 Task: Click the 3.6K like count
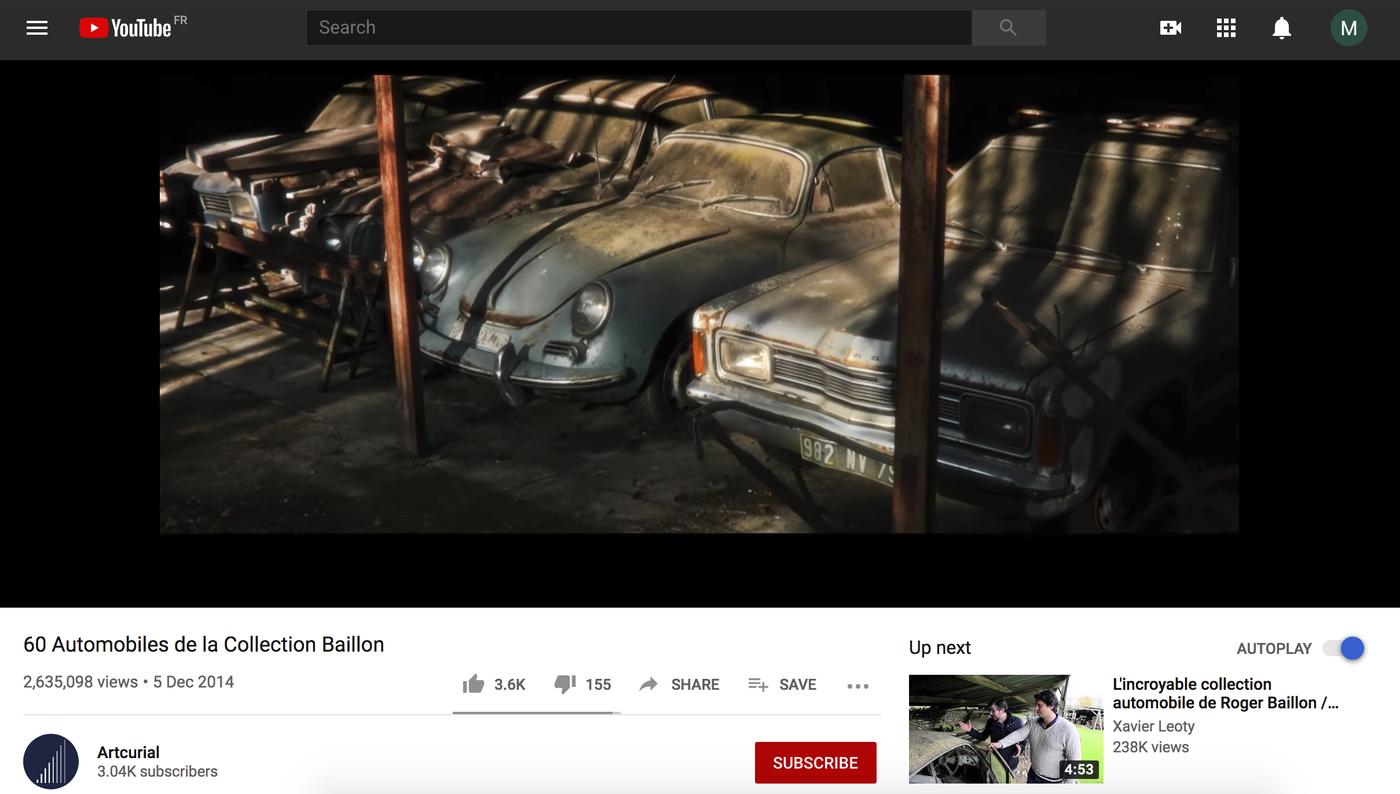click(510, 685)
